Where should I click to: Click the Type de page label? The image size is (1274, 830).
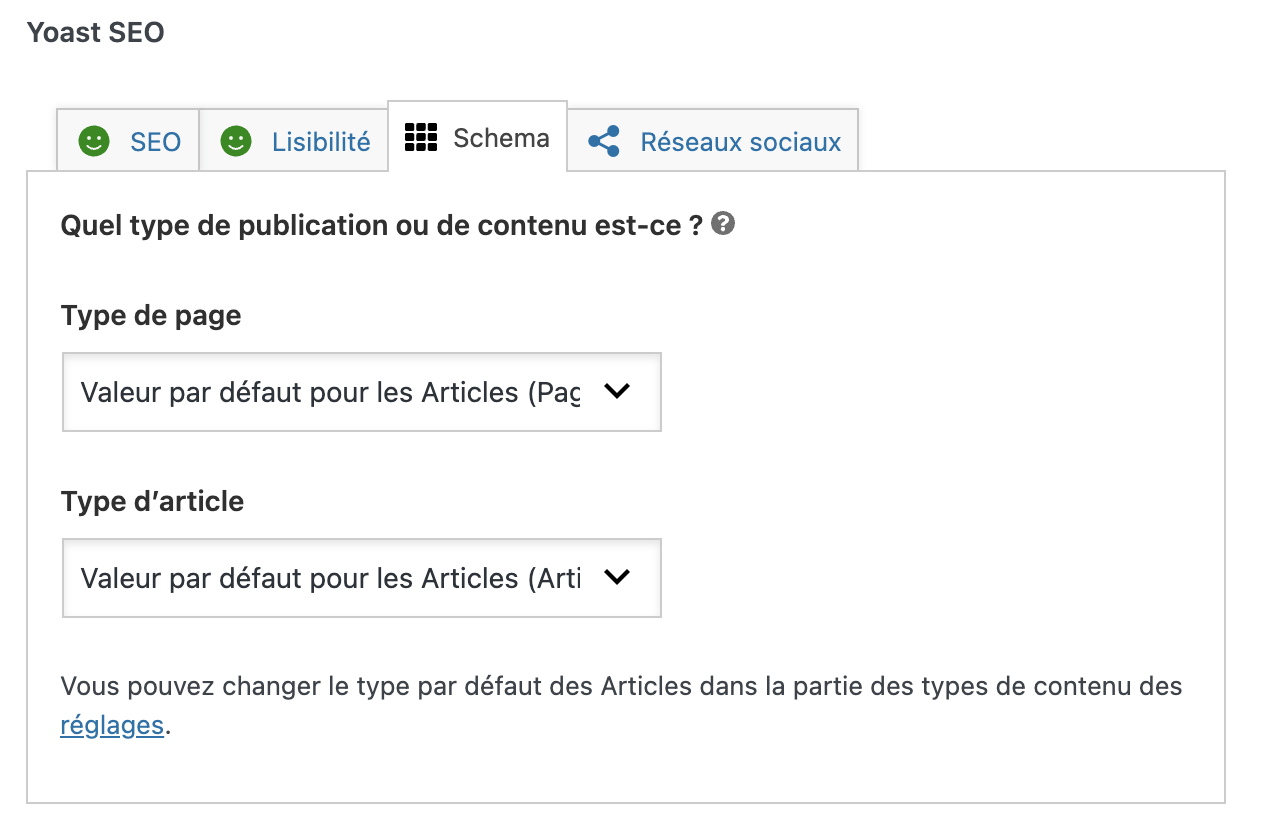pyautogui.click(x=150, y=315)
